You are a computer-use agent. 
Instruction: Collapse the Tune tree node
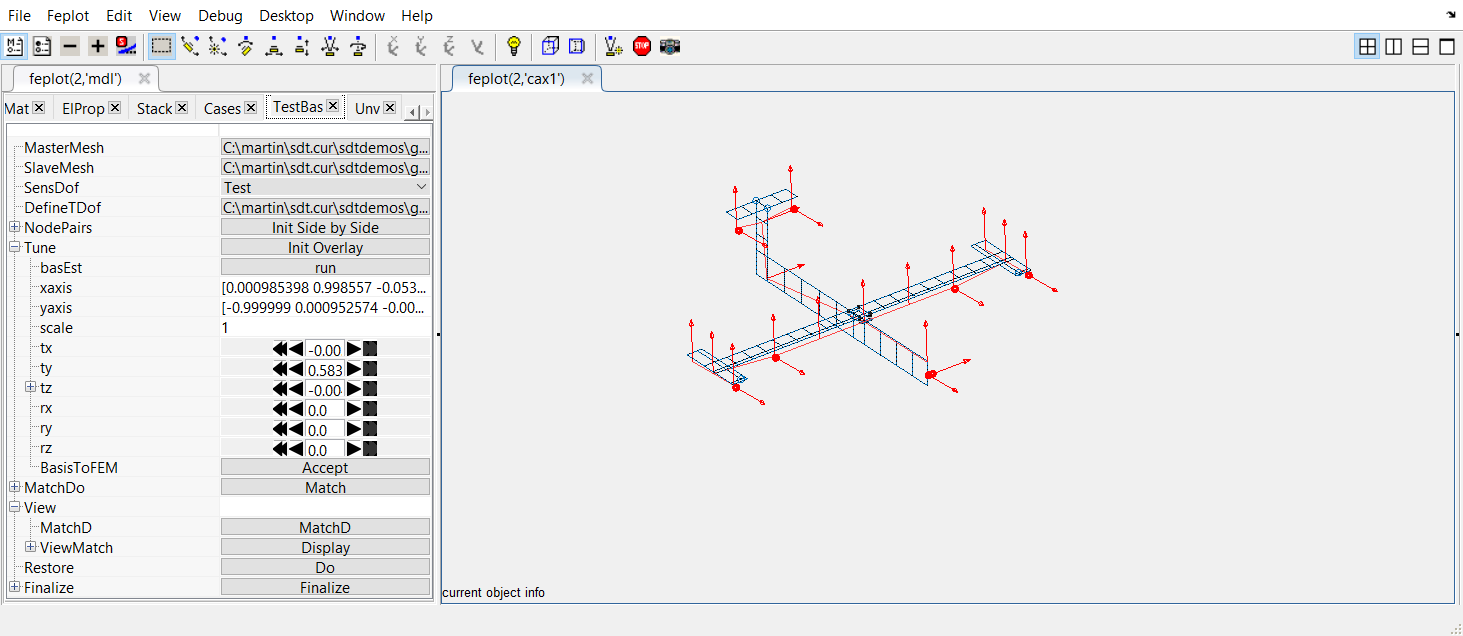[x=15, y=248]
